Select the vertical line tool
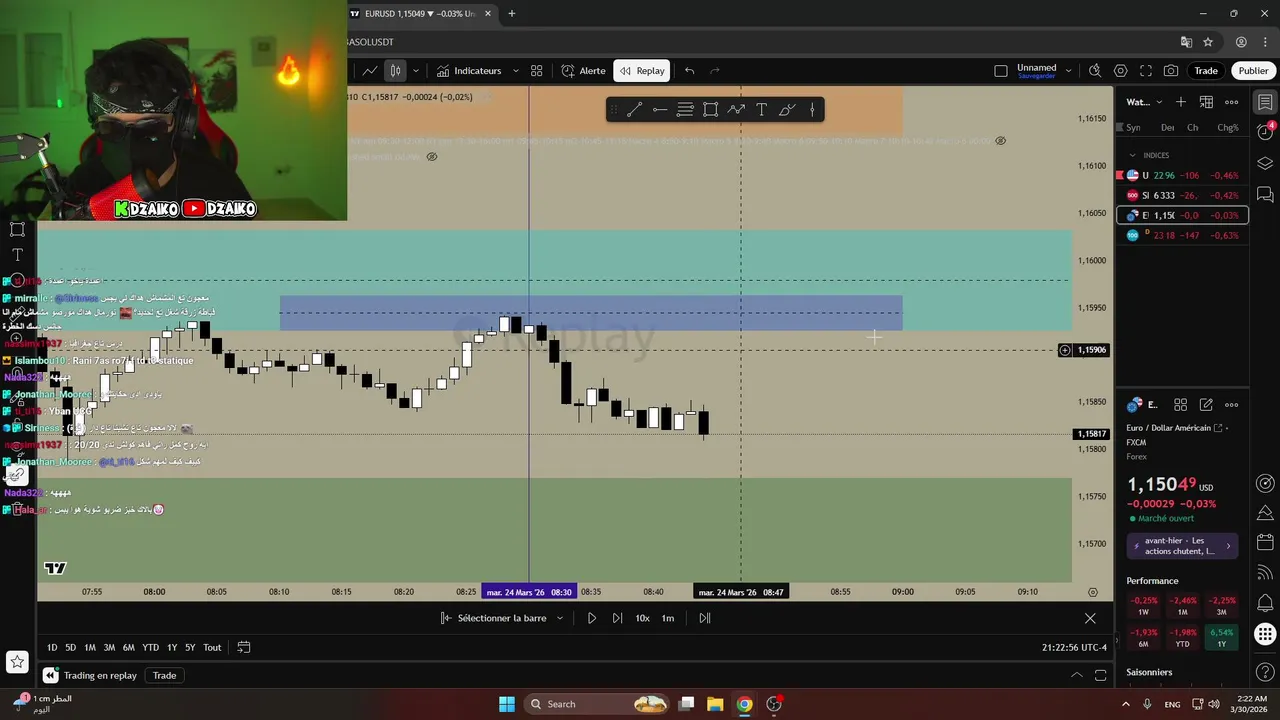Image resolution: width=1280 pixels, height=720 pixels. click(812, 110)
